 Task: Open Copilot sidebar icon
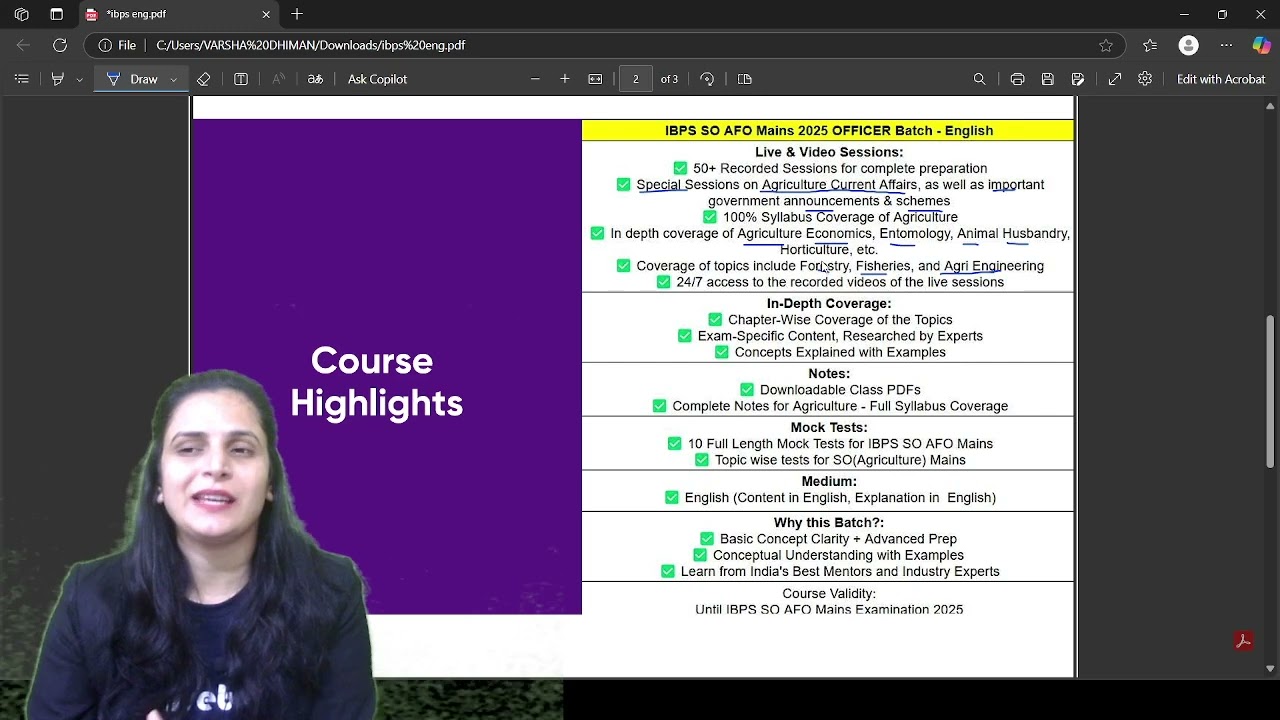1261,45
